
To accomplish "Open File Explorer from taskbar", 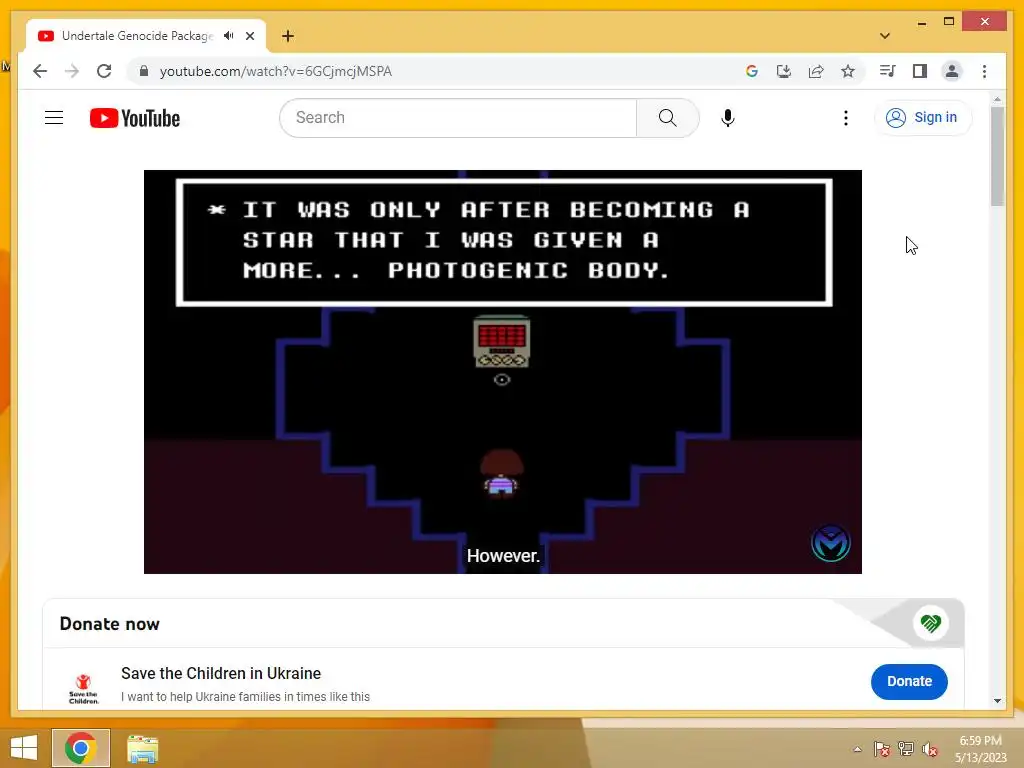I will click(142, 748).
